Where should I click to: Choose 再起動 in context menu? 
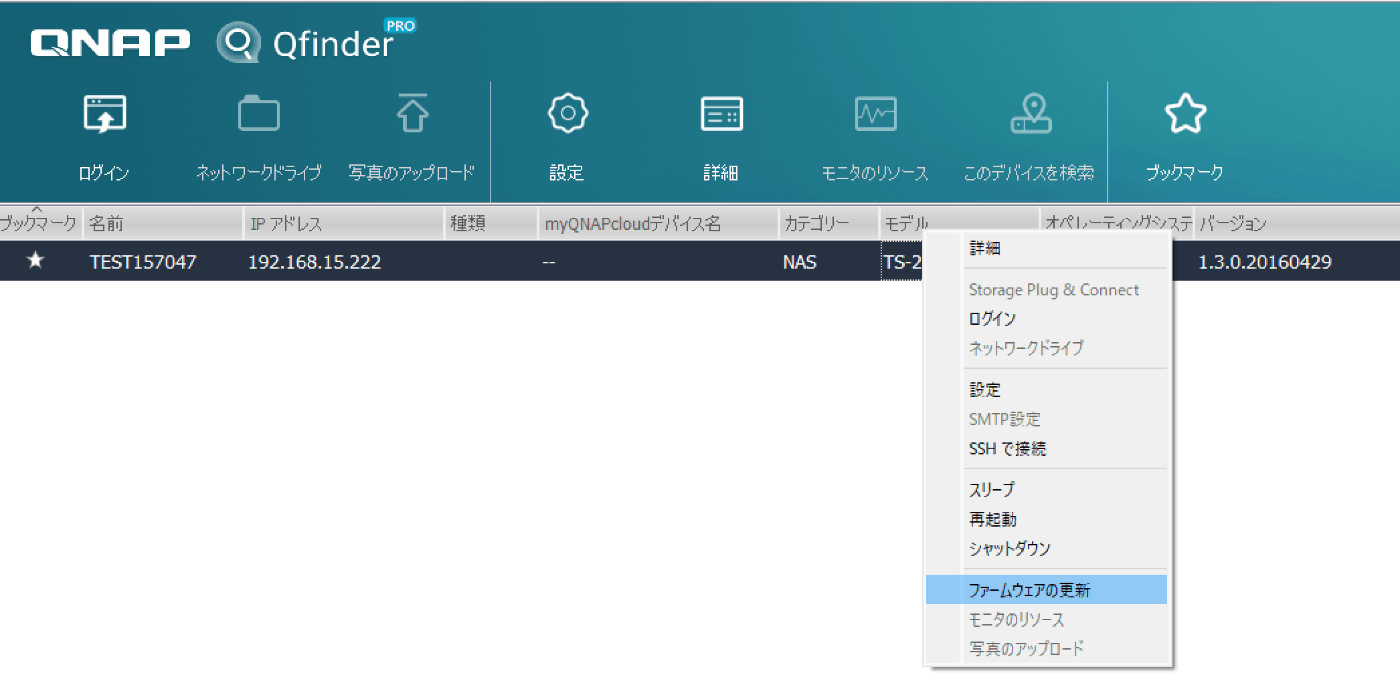[1047, 519]
